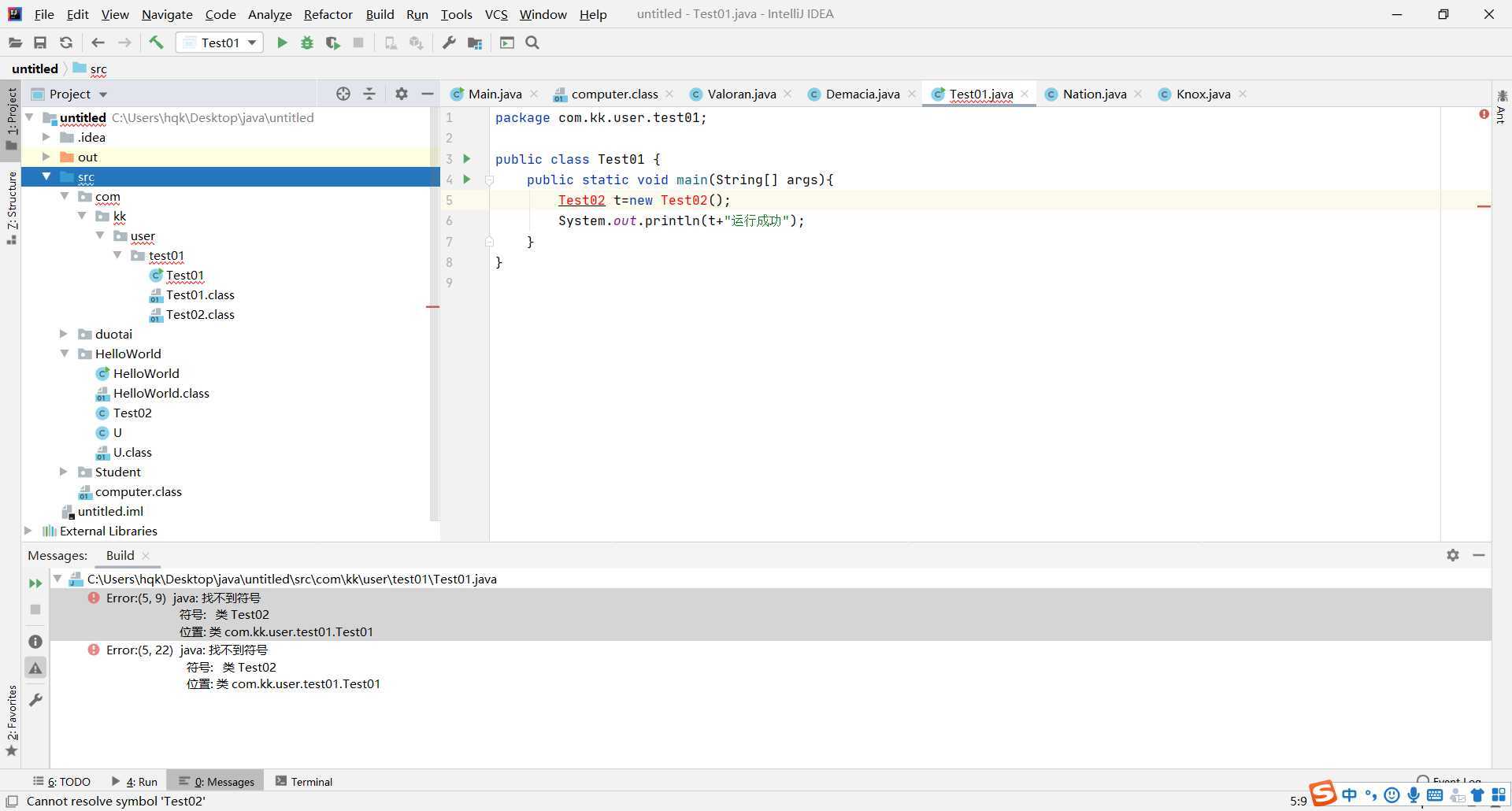Open the Ant side panel
Screen dimensions: 1512x811
click(1501, 106)
